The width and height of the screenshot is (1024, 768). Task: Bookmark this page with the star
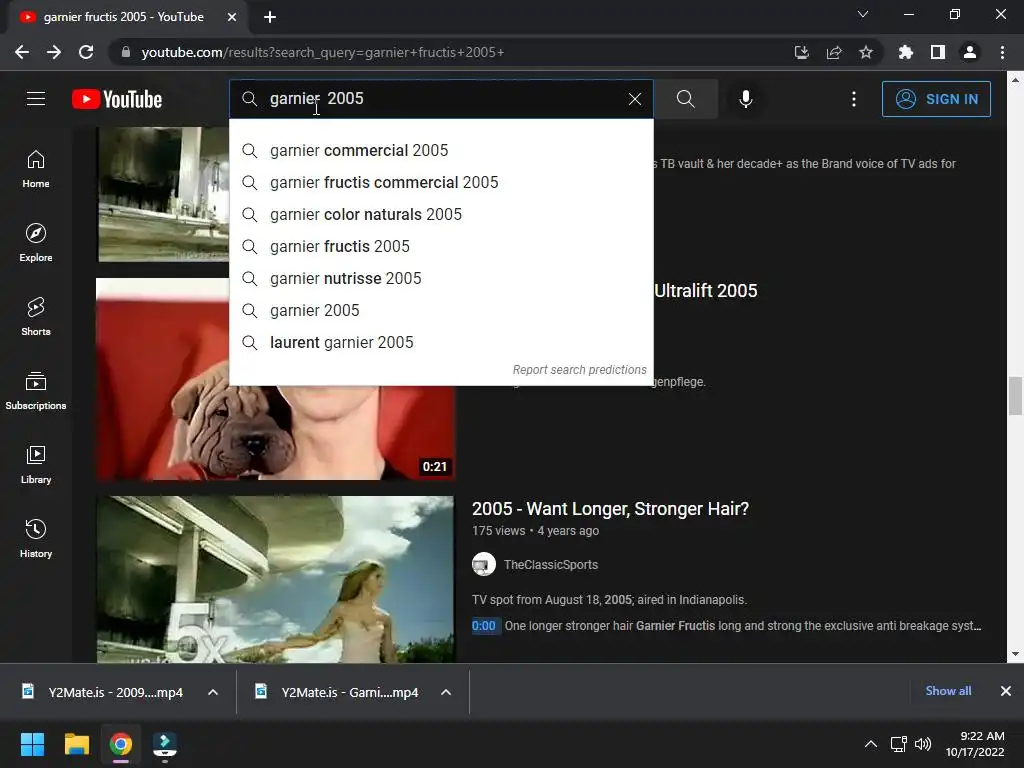(x=866, y=52)
